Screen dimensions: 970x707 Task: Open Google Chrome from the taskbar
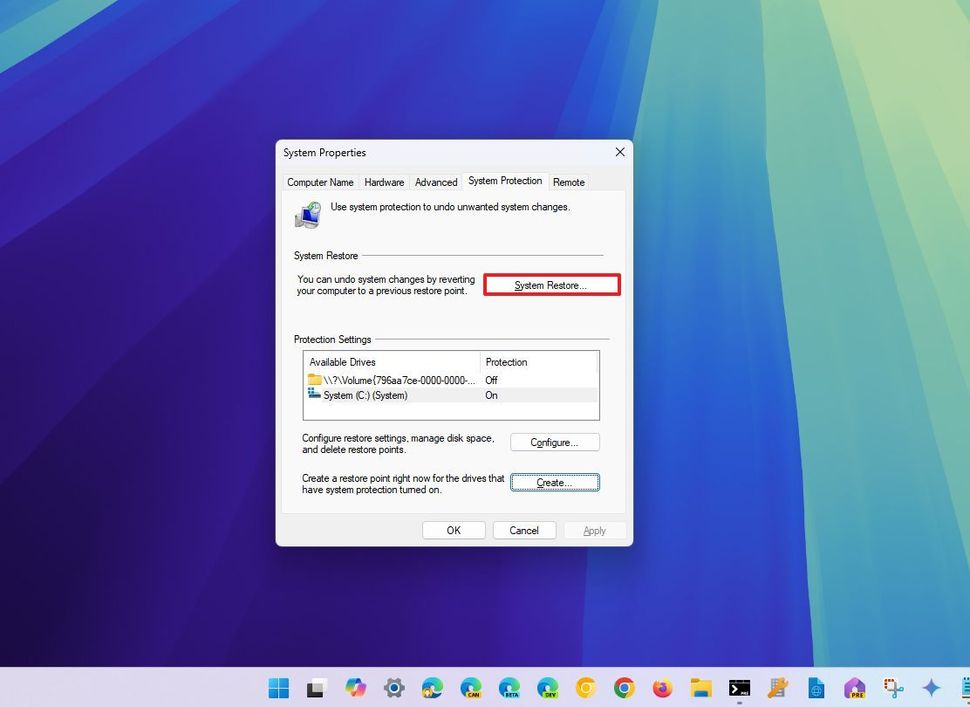(623, 688)
